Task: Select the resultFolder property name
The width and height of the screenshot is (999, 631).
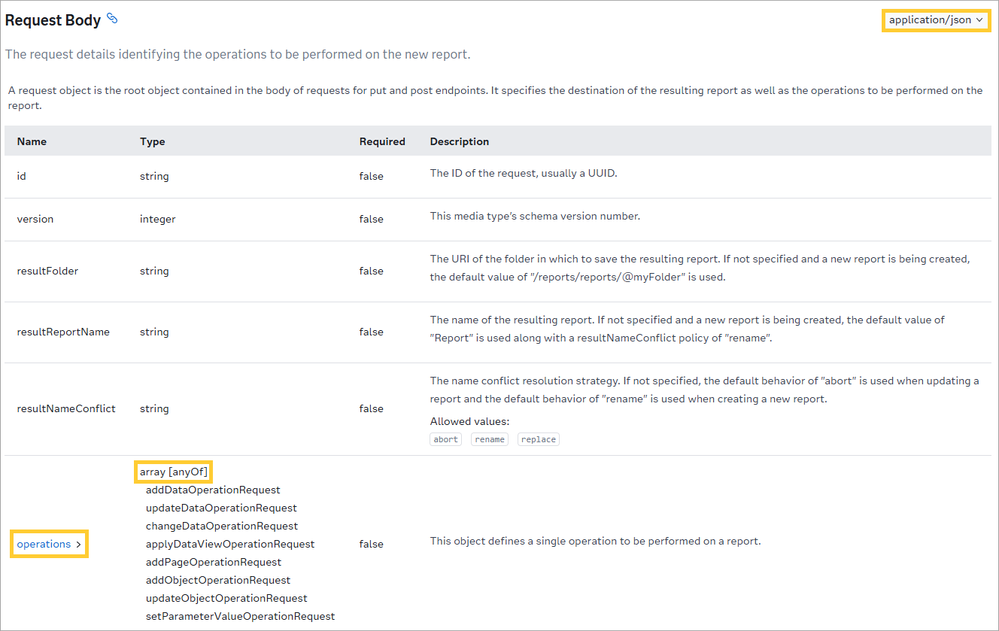Action: point(47,271)
